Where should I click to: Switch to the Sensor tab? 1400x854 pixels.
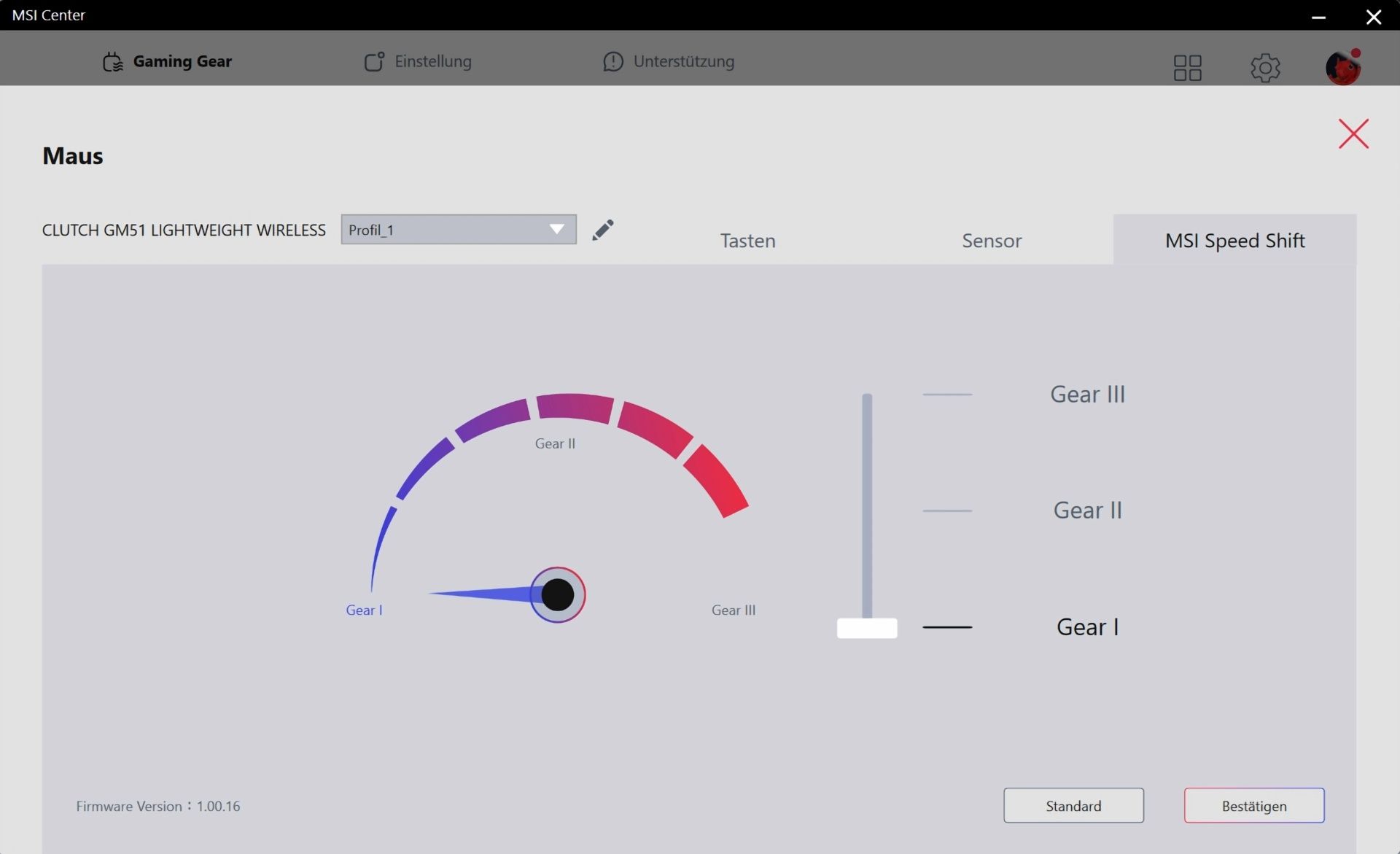(992, 241)
